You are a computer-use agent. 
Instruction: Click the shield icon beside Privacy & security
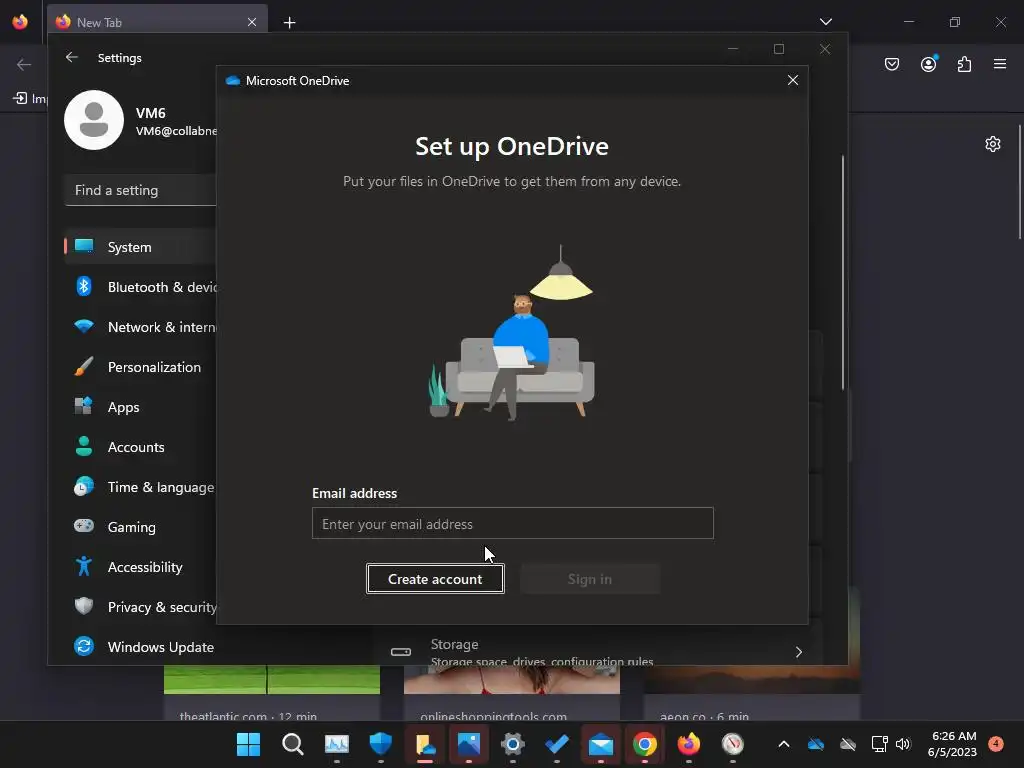point(84,606)
